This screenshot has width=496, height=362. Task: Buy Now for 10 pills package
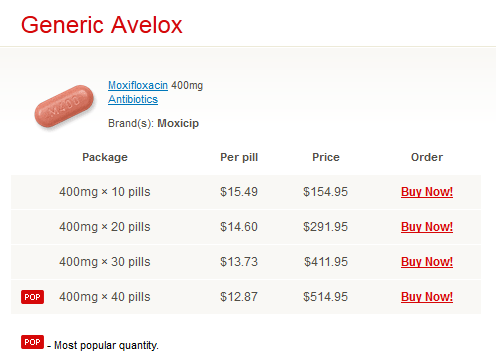pos(427,192)
